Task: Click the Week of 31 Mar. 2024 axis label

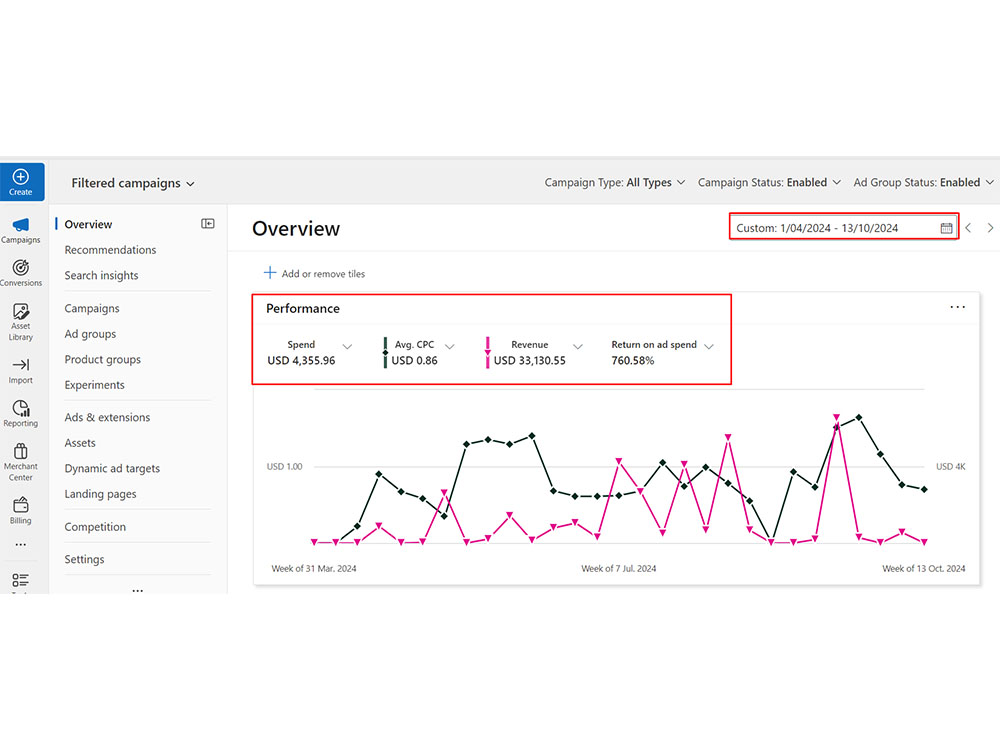Action: pyautogui.click(x=314, y=568)
